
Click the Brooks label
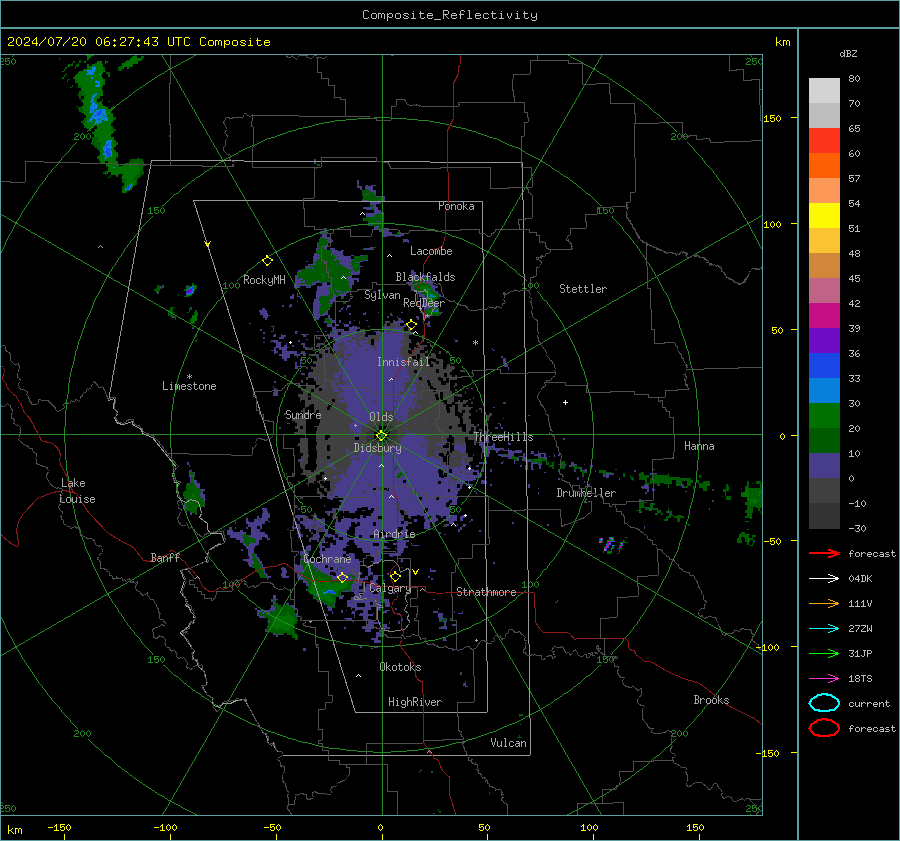tap(711, 700)
